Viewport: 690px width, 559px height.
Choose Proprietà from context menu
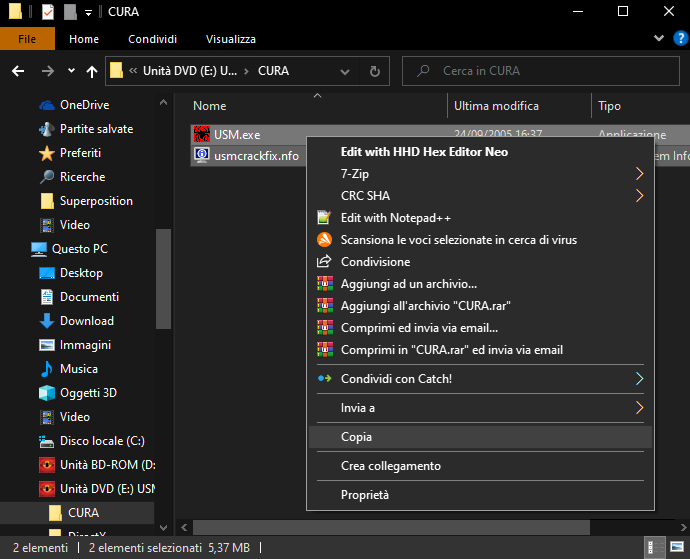tap(481, 495)
